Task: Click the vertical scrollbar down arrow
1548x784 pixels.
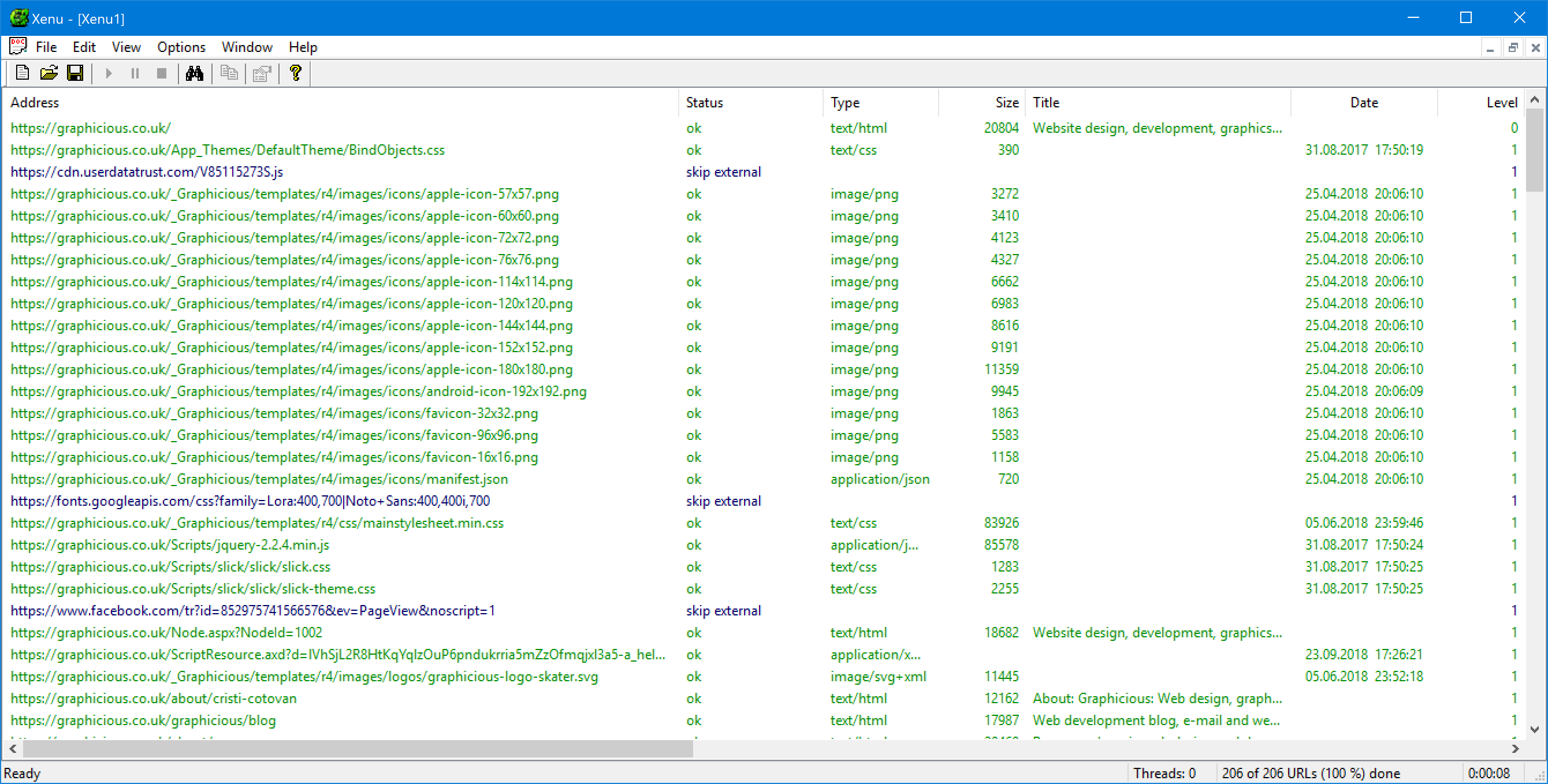Action: tap(1534, 729)
